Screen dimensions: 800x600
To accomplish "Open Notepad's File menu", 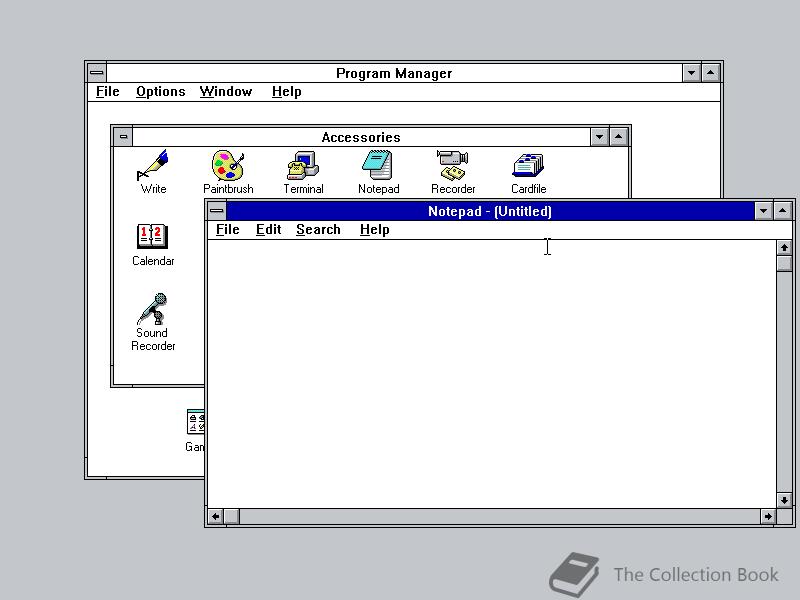I will [228, 230].
